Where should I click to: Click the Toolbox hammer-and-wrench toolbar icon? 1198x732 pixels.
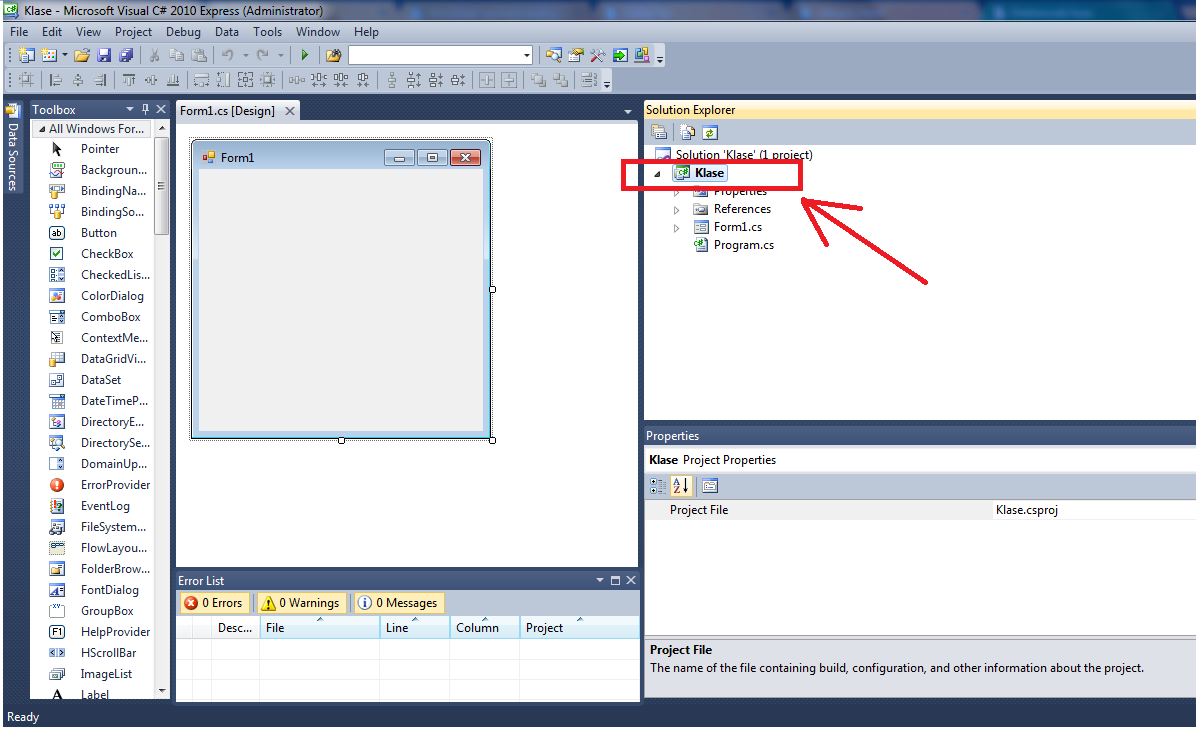click(x=597, y=55)
